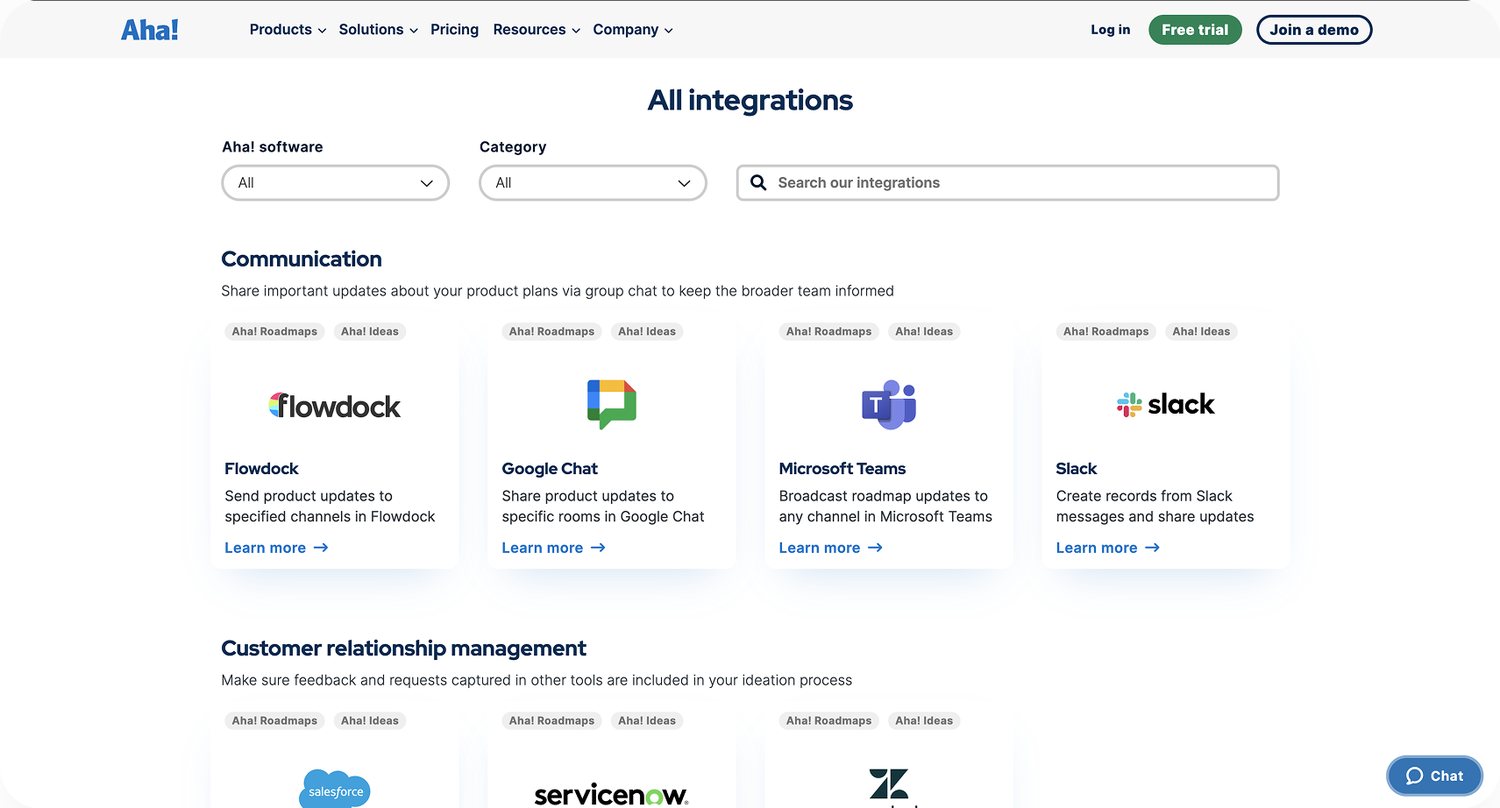Click the Google Chat card title
This screenshot has width=1500, height=808.
[550, 468]
